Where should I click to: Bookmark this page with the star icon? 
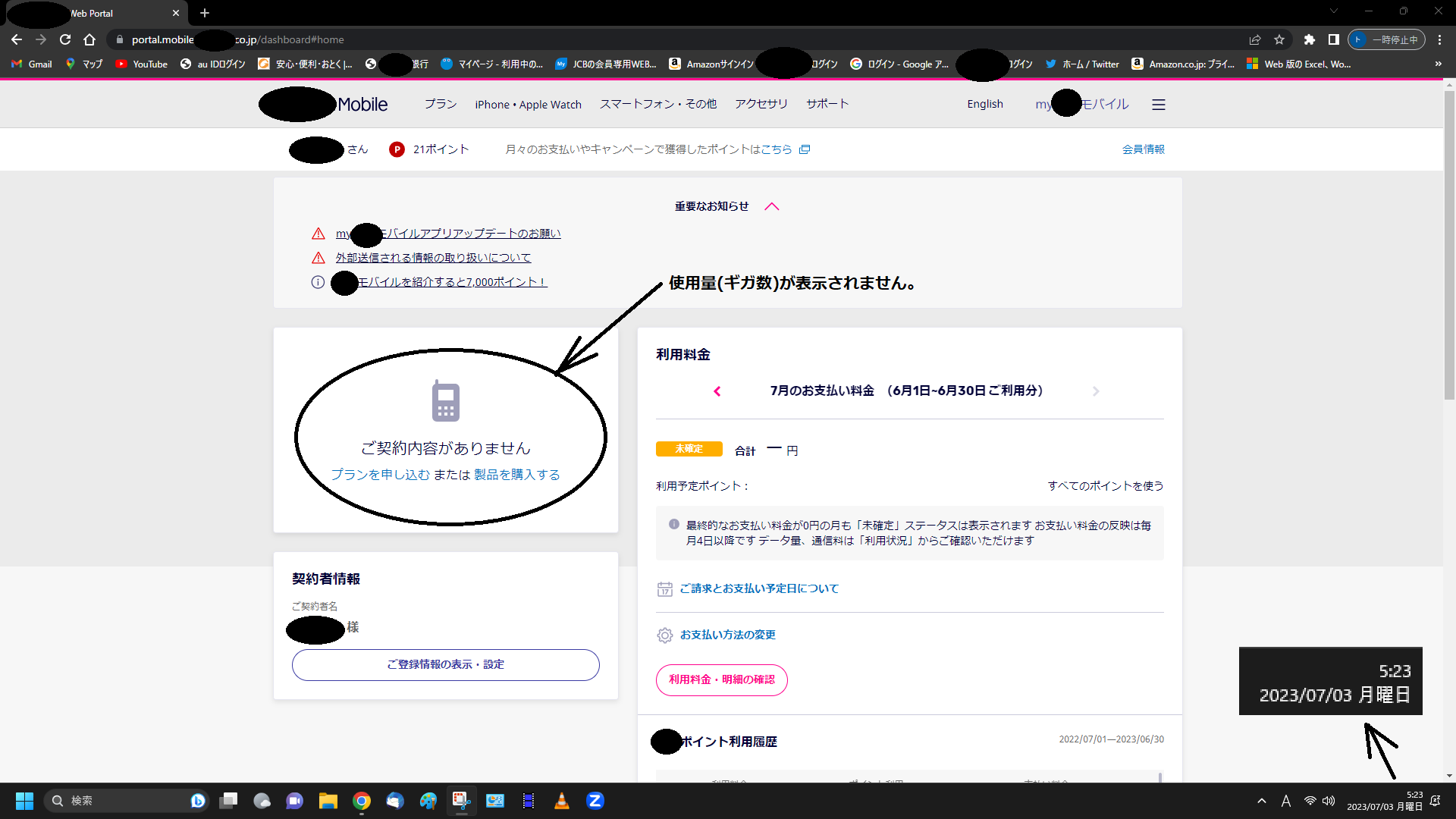pyautogui.click(x=1279, y=39)
